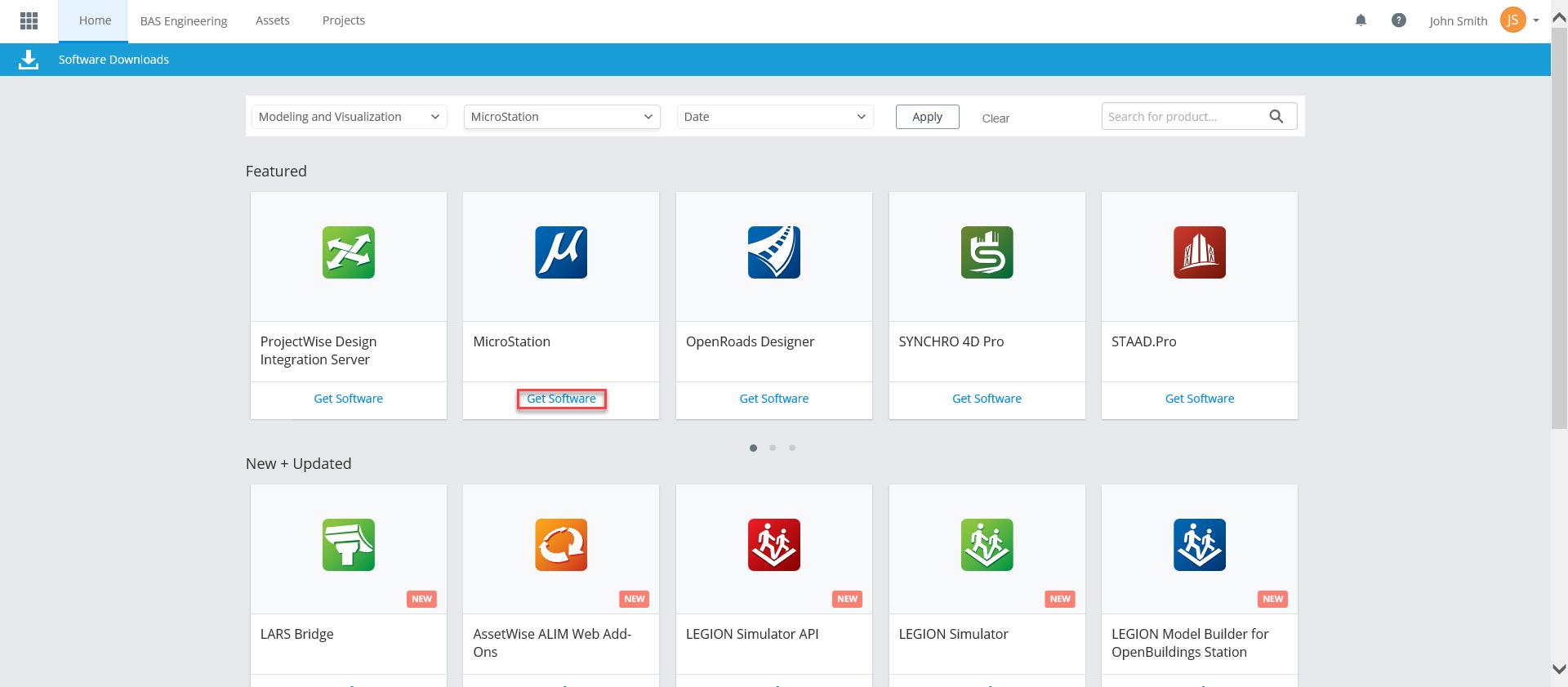Click the NEW badge on LARS Bridge
This screenshot has width=1568, height=687.
[421, 599]
